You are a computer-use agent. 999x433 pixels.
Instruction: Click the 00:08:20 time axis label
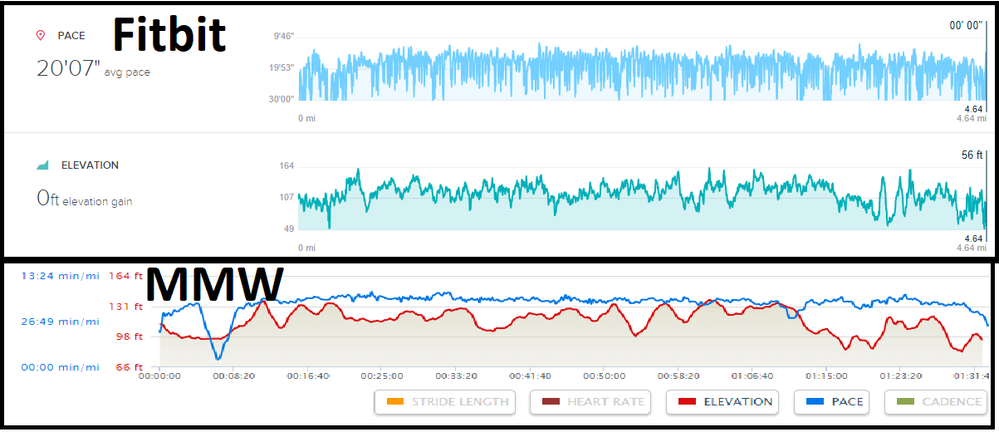[x=234, y=376]
